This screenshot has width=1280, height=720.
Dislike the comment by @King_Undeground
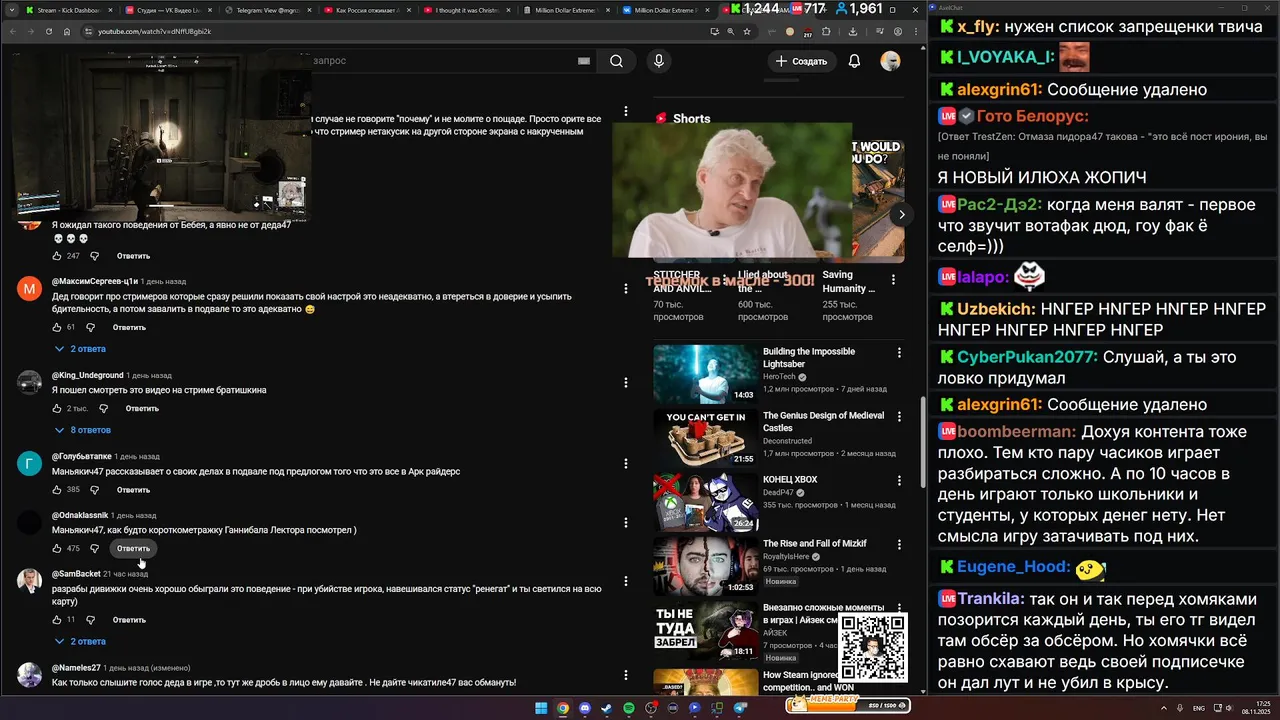[103, 408]
